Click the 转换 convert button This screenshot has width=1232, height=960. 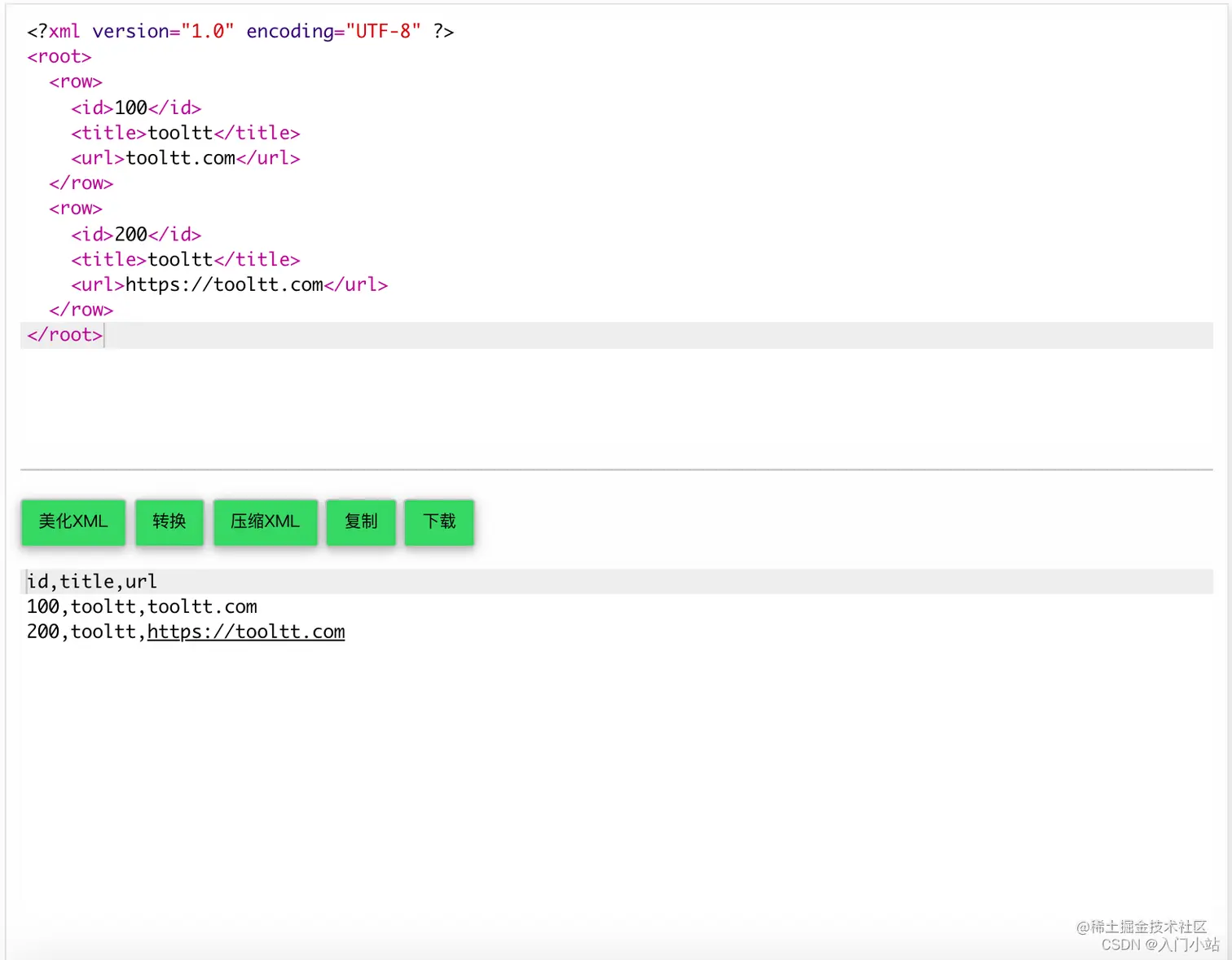(x=169, y=522)
